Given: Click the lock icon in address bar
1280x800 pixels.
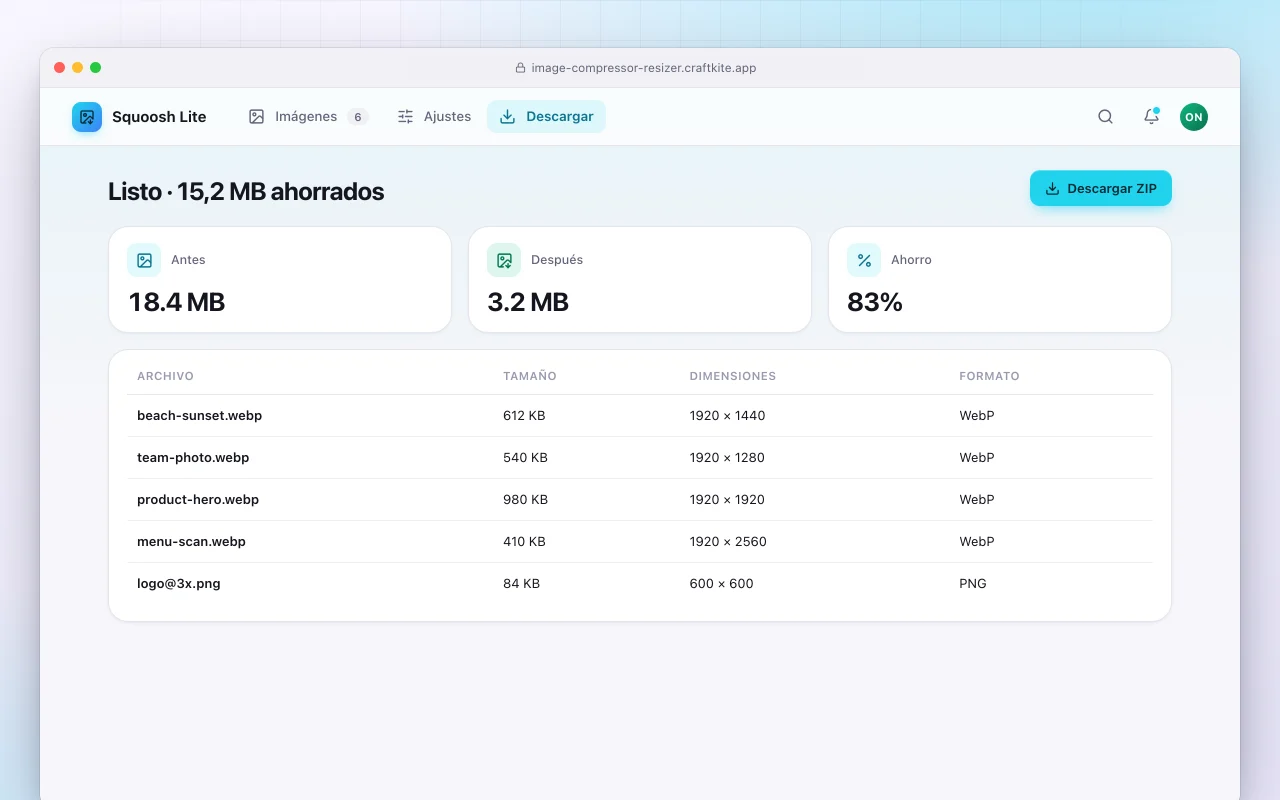Looking at the screenshot, I should [520, 68].
